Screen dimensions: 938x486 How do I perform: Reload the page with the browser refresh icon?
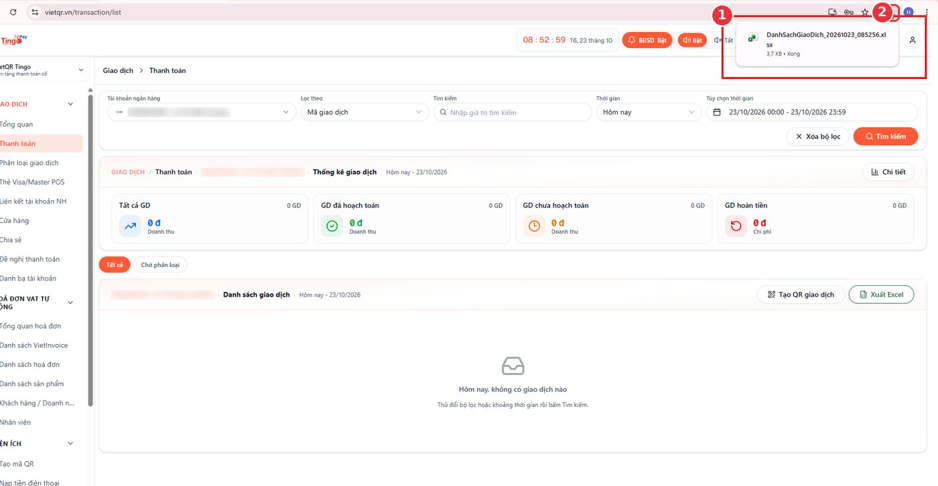(x=13, y=11)
